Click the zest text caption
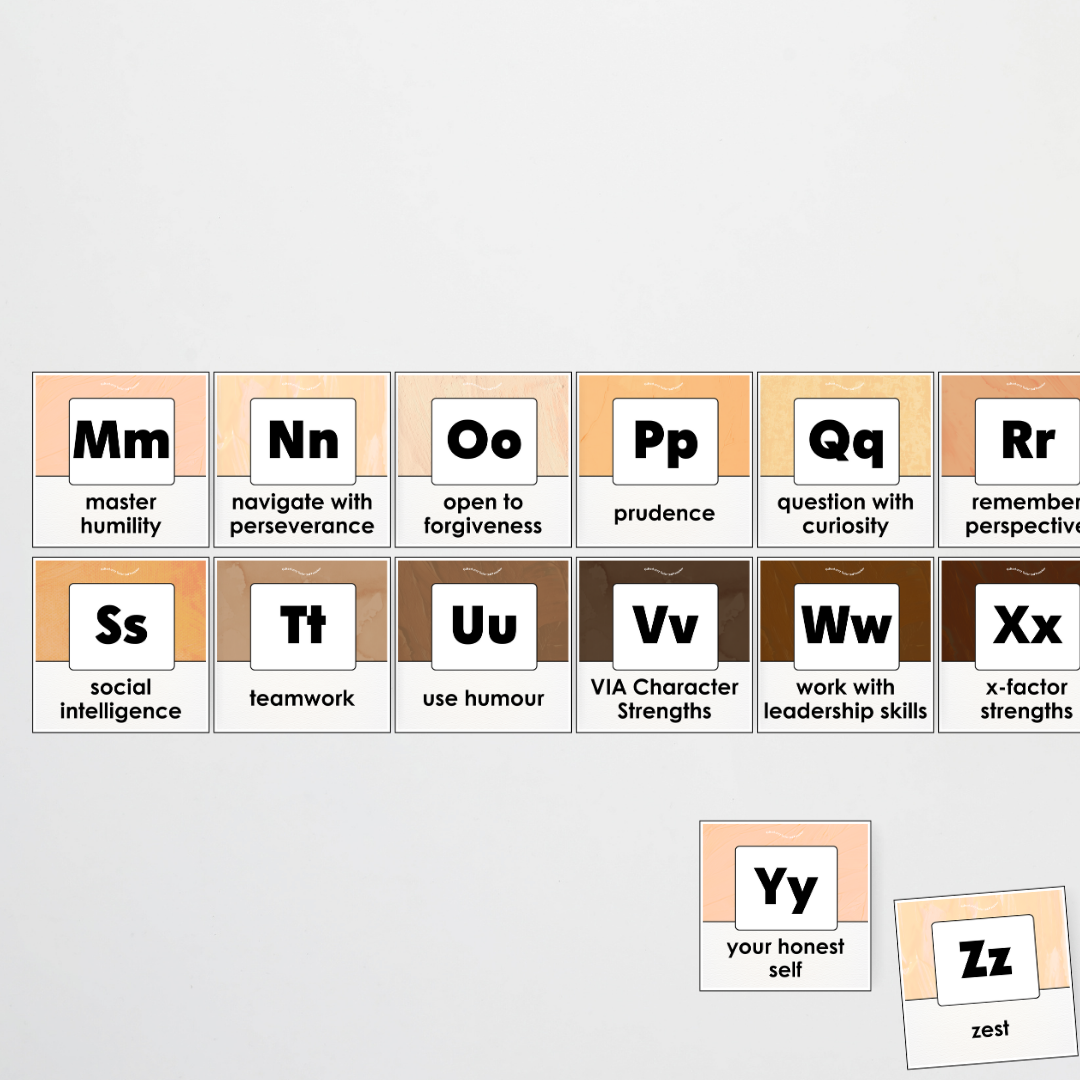Screen dimensions: 1080x1080 tap(988, 1029)
